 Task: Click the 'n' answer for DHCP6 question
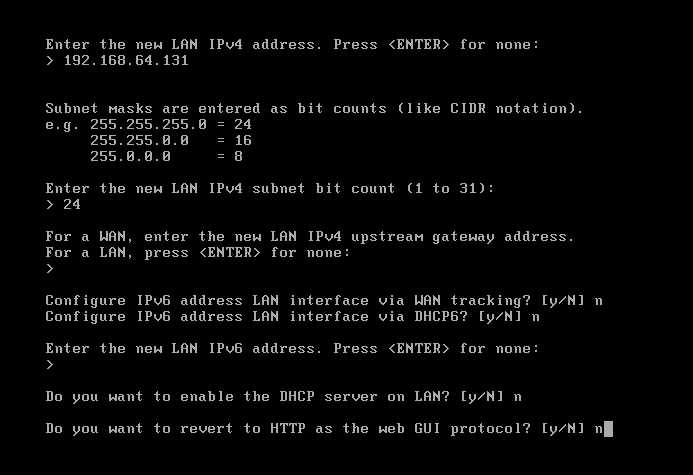coord(535,317)
